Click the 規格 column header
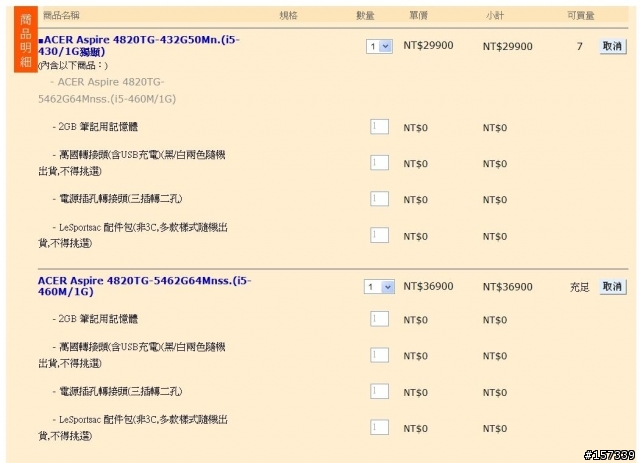Screen dimensions: 641x463 (x=288, y=16)
